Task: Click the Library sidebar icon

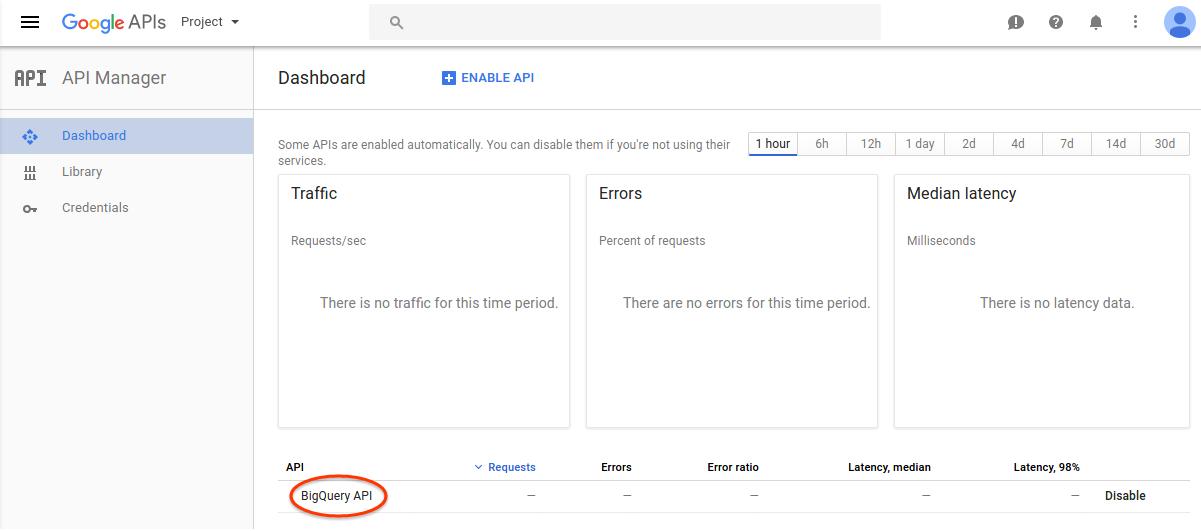Action: coord(30,172)
